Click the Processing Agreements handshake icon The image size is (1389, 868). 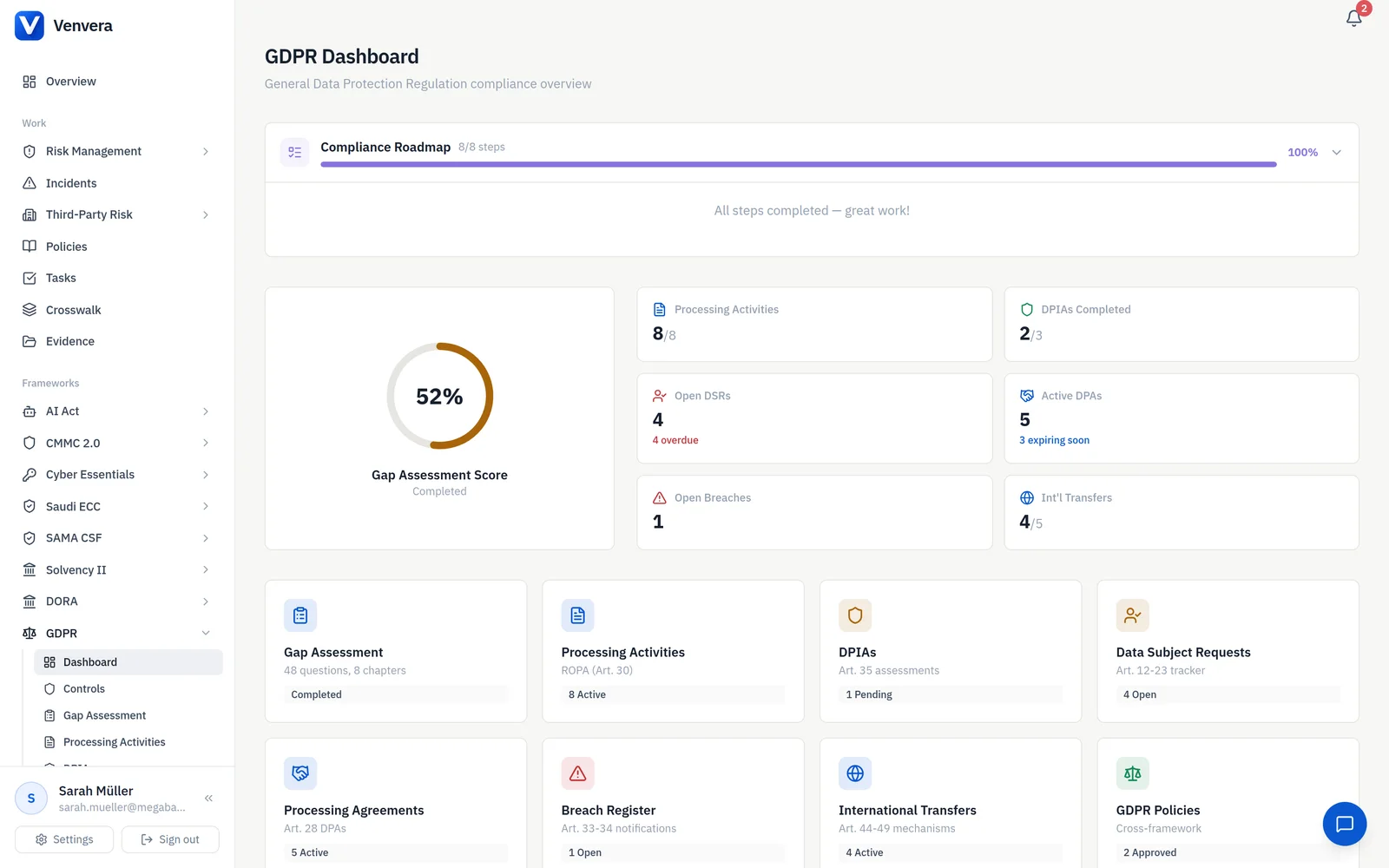(x=300, y=773)
